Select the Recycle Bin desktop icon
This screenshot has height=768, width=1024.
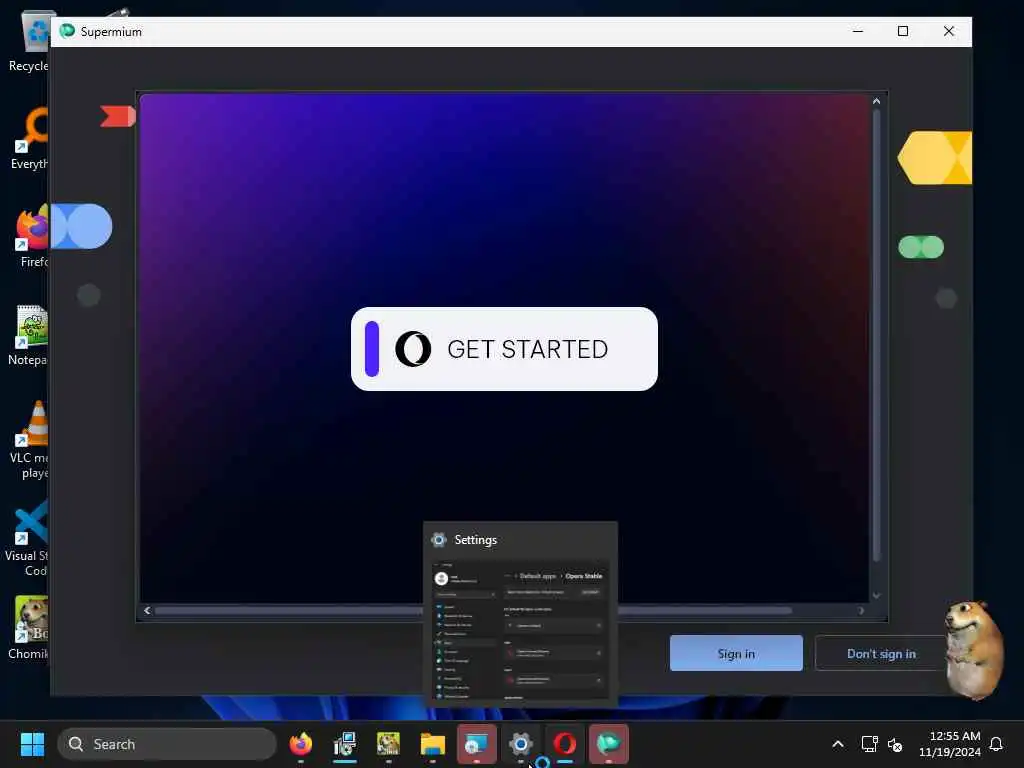(x=29, y=40)
